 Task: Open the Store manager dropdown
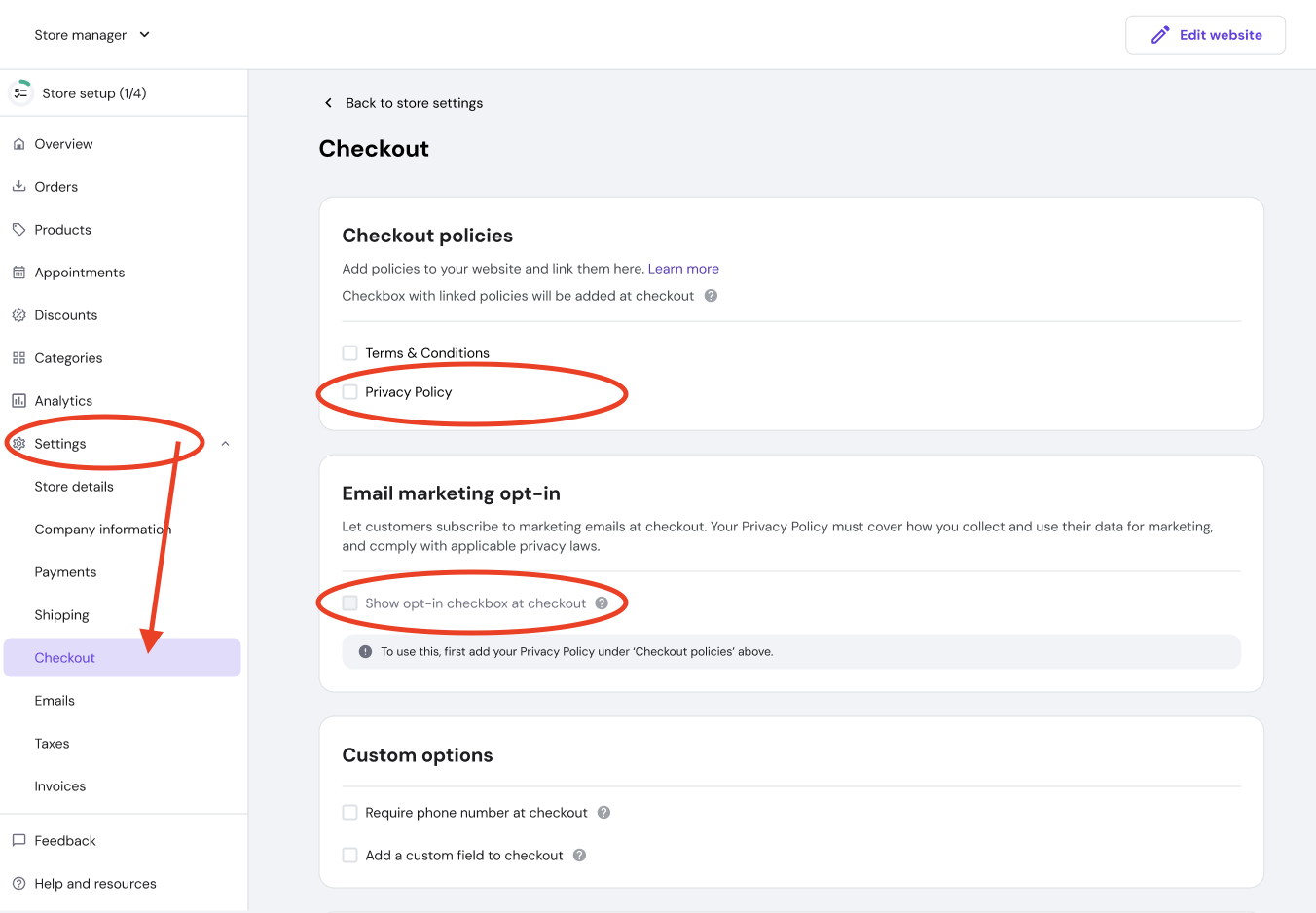(92, 35)
